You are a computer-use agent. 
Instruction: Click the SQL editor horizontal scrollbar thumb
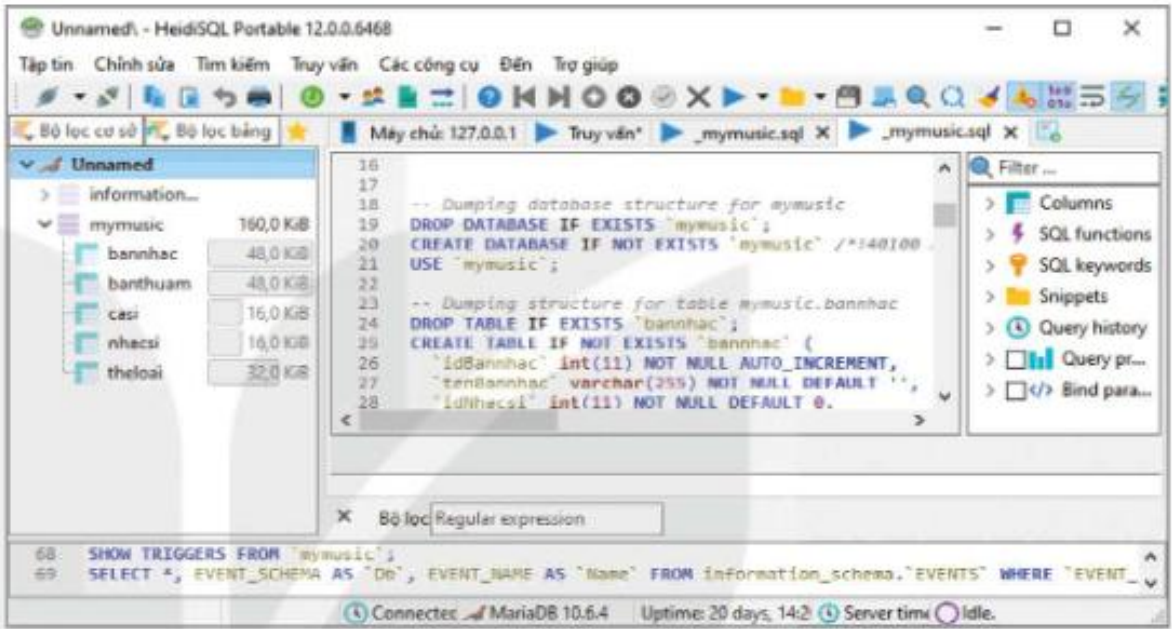(458, 421)
